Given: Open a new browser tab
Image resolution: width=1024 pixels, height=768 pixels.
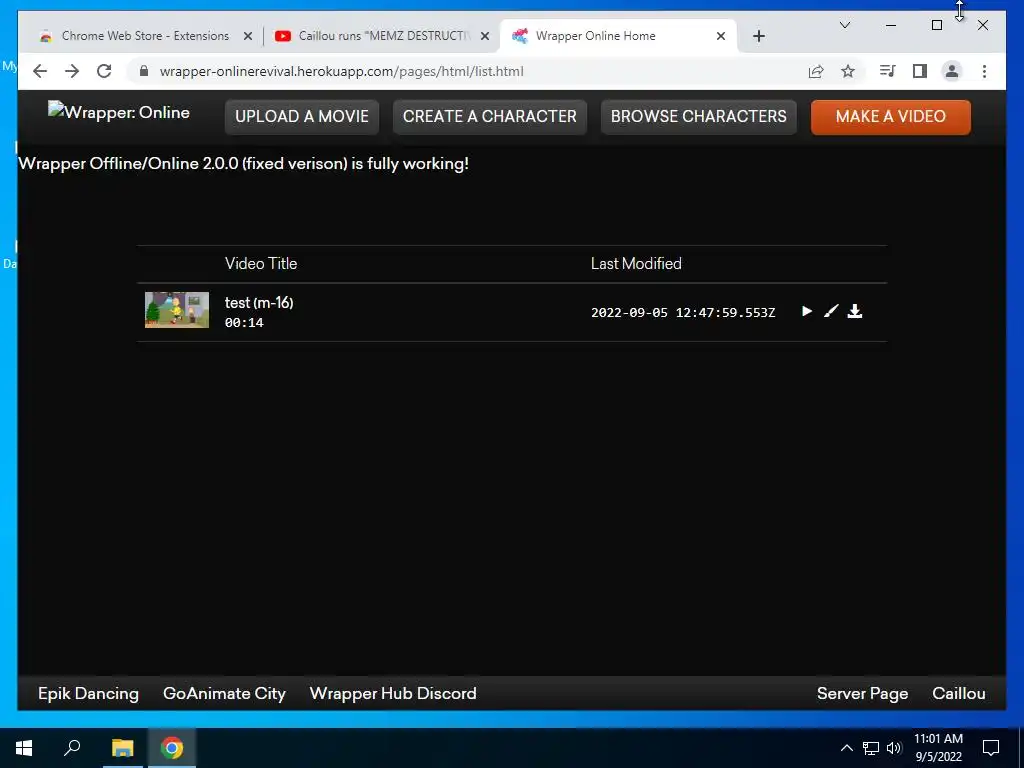Looking at the screenshot, I should pos(759,36).
